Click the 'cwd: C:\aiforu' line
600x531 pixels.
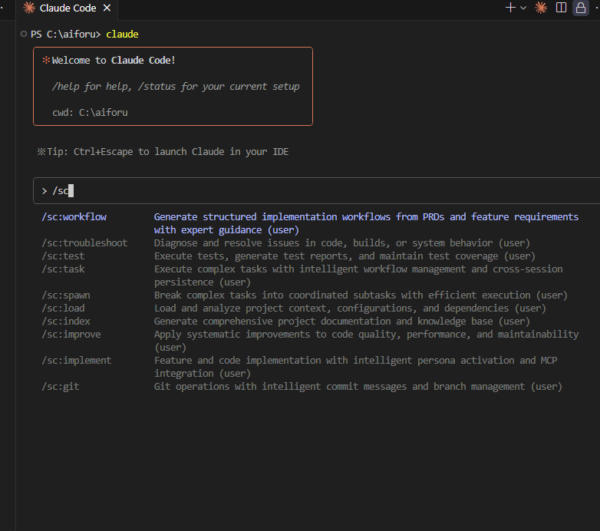coord(90,112)
